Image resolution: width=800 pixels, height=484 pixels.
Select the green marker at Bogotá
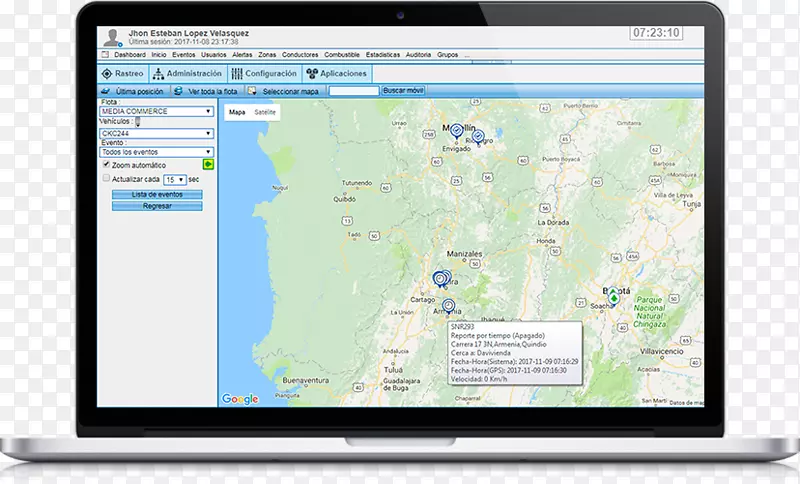(614, 297)
